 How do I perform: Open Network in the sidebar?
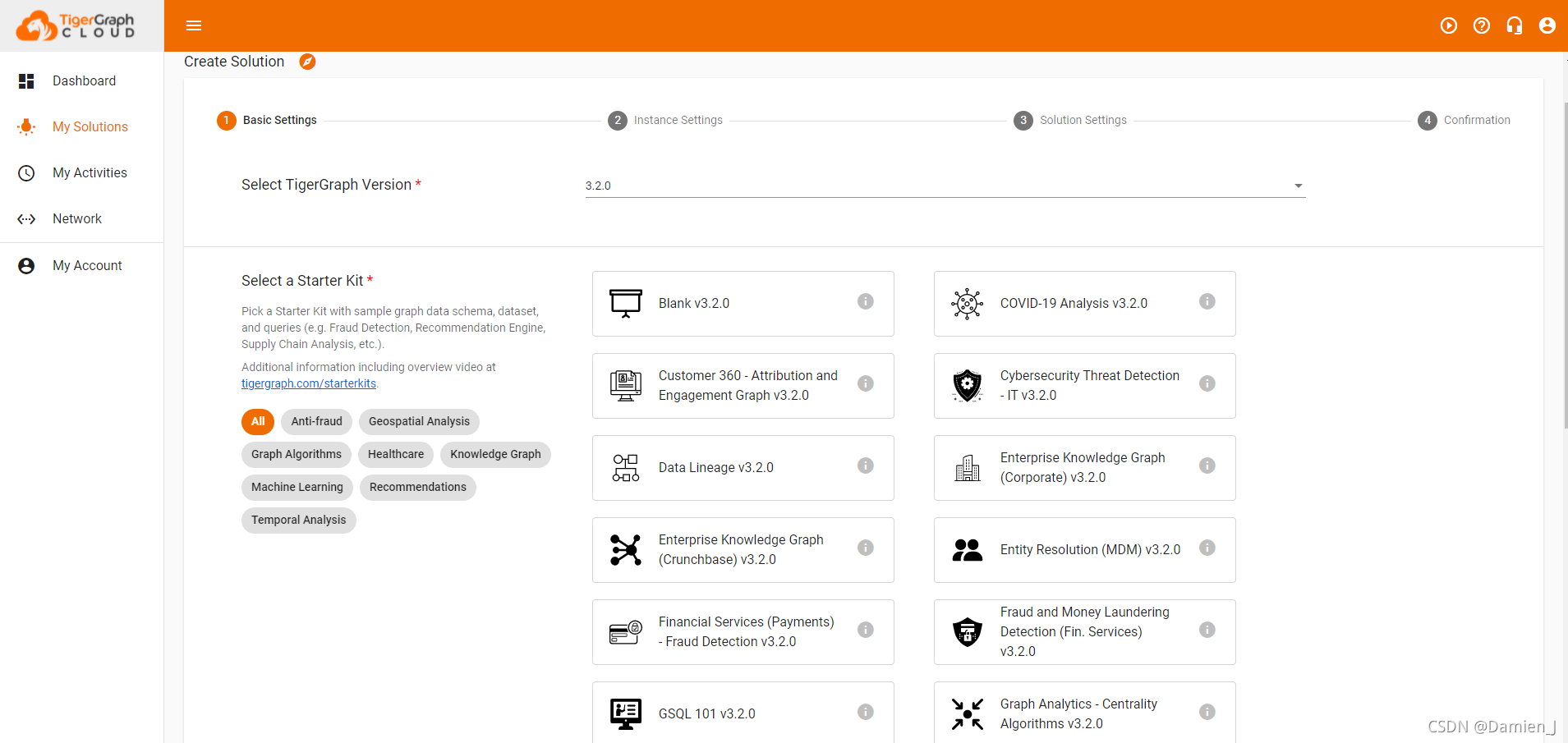(82, 218)
